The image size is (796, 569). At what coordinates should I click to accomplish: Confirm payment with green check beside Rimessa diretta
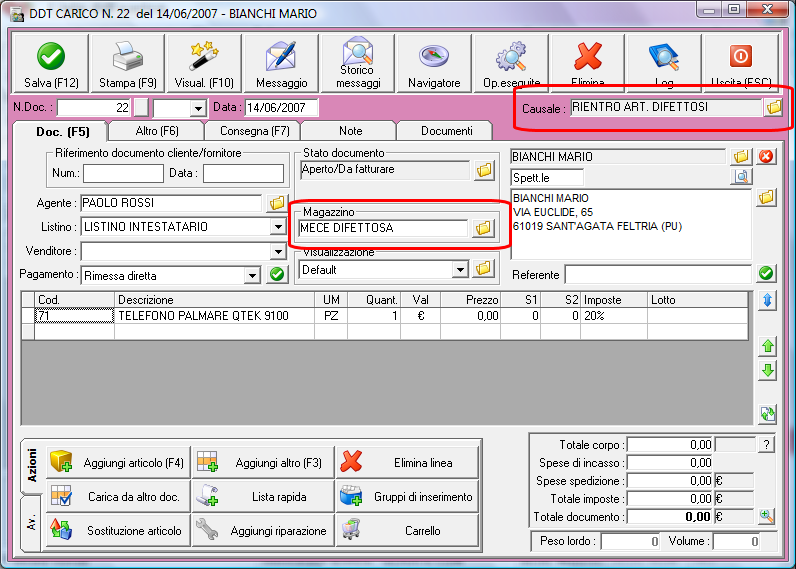[277, 275]
